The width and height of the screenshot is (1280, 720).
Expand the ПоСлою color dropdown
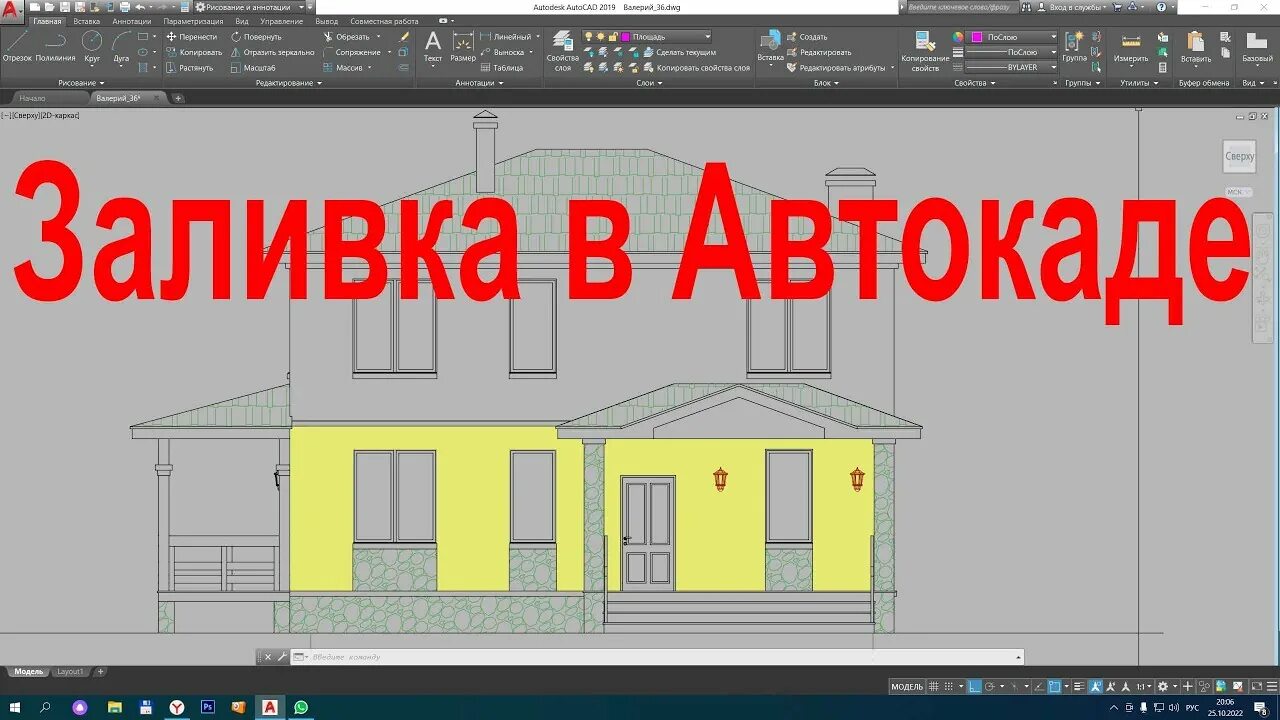pyautogui.click(x=1053, y=37)
